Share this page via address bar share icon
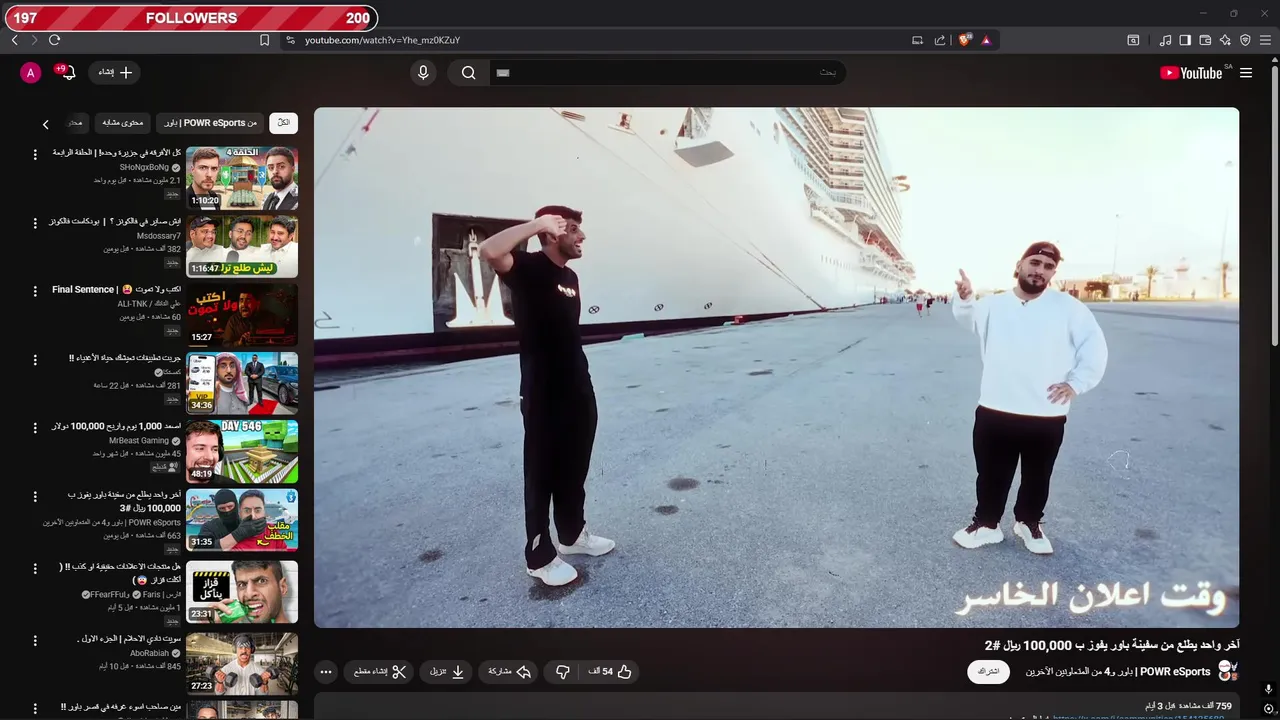1280x720 pixels. coord(940,40)
